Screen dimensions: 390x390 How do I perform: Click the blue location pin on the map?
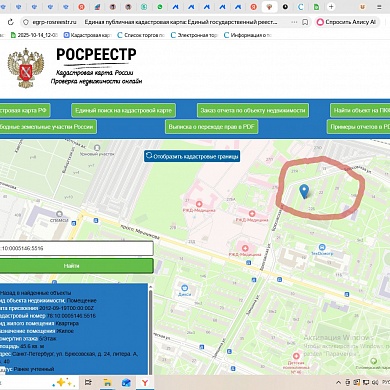304,191
